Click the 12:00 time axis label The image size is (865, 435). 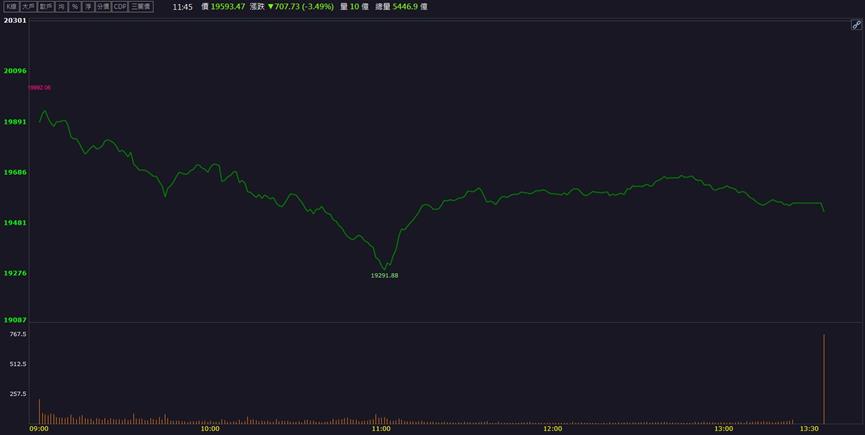[x=552, y=428]
